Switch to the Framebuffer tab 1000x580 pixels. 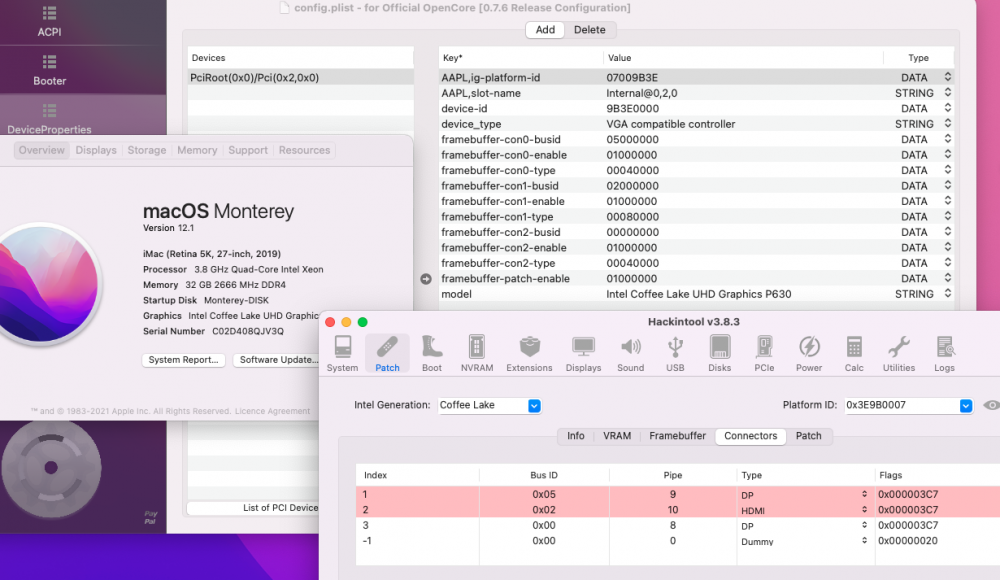tap(677, 436)
